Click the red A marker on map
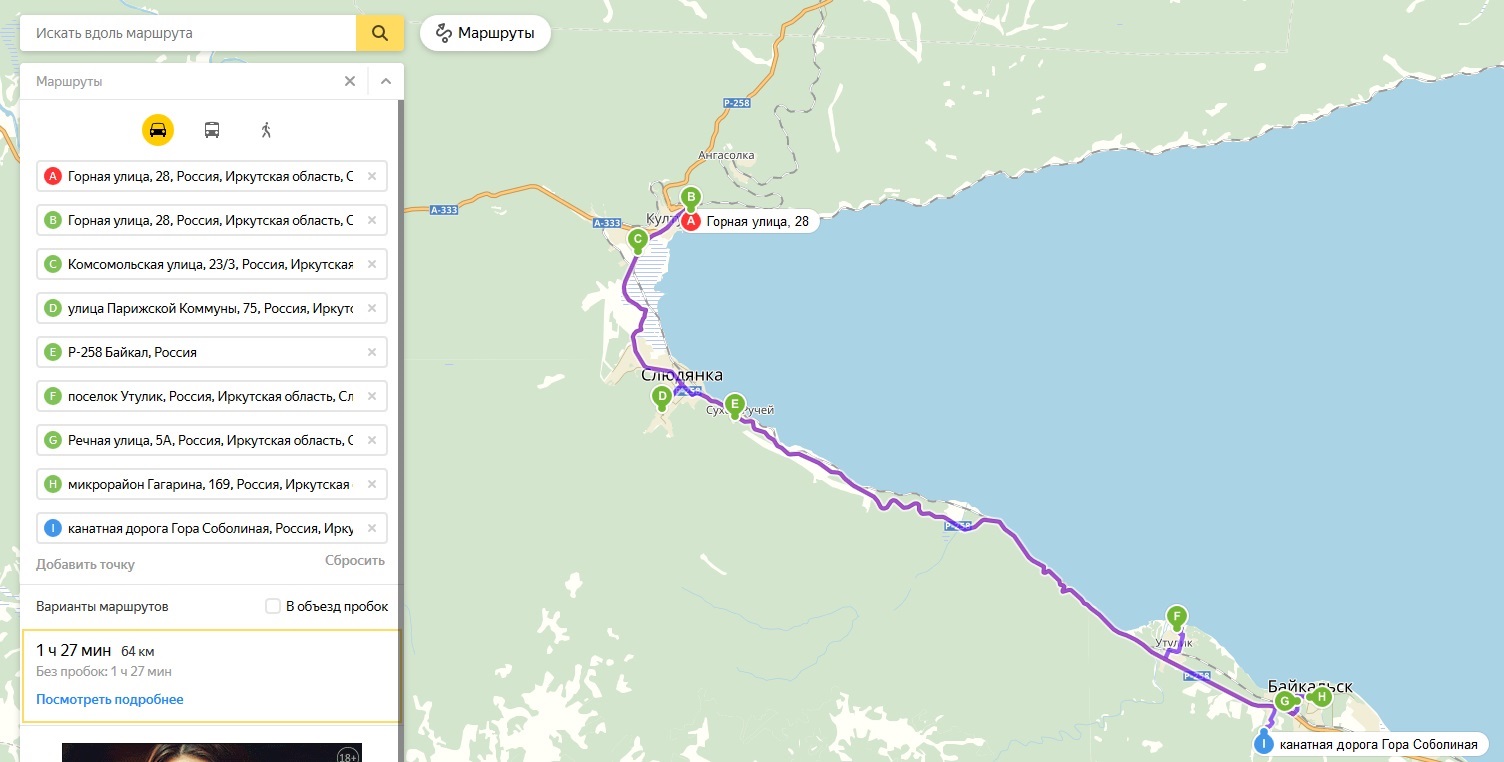Viewport: 1504px width, 762px height. tap(690, 221)
